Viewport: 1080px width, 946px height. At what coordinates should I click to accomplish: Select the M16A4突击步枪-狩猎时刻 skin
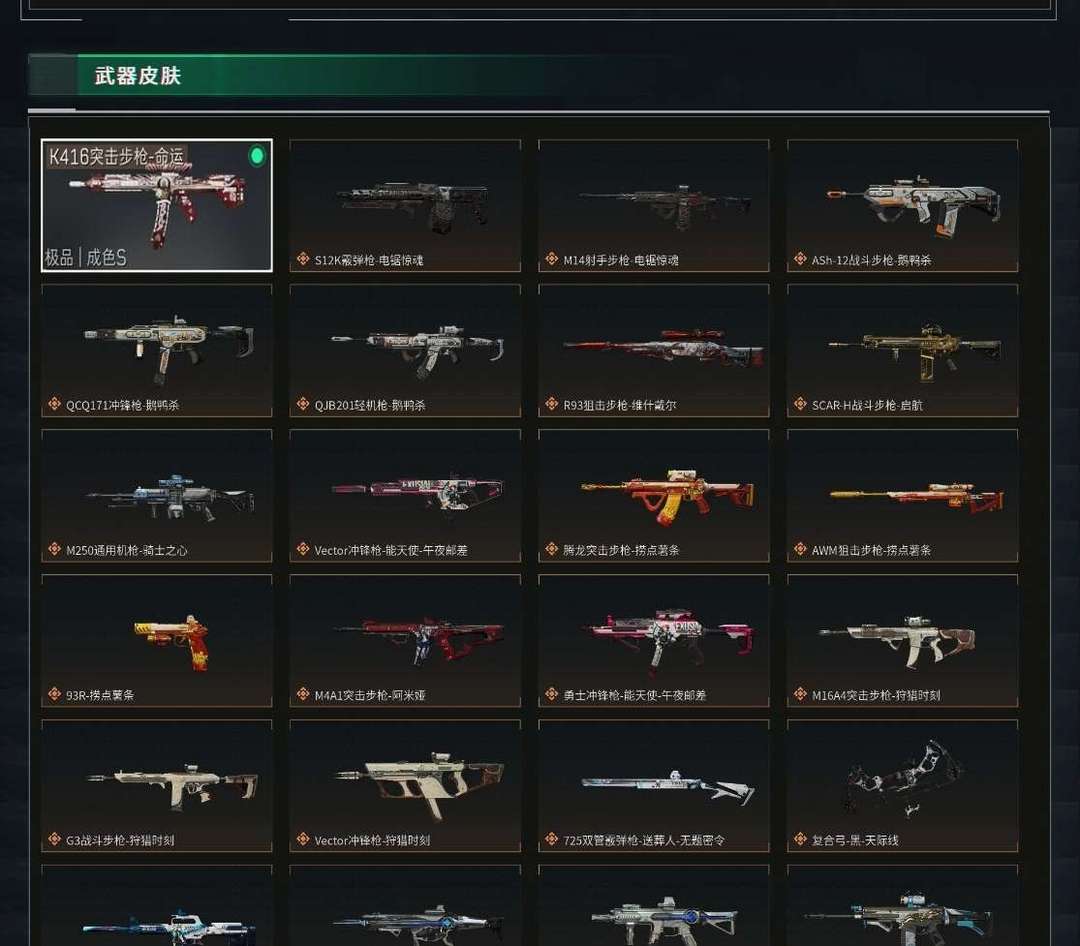point(902,641)
